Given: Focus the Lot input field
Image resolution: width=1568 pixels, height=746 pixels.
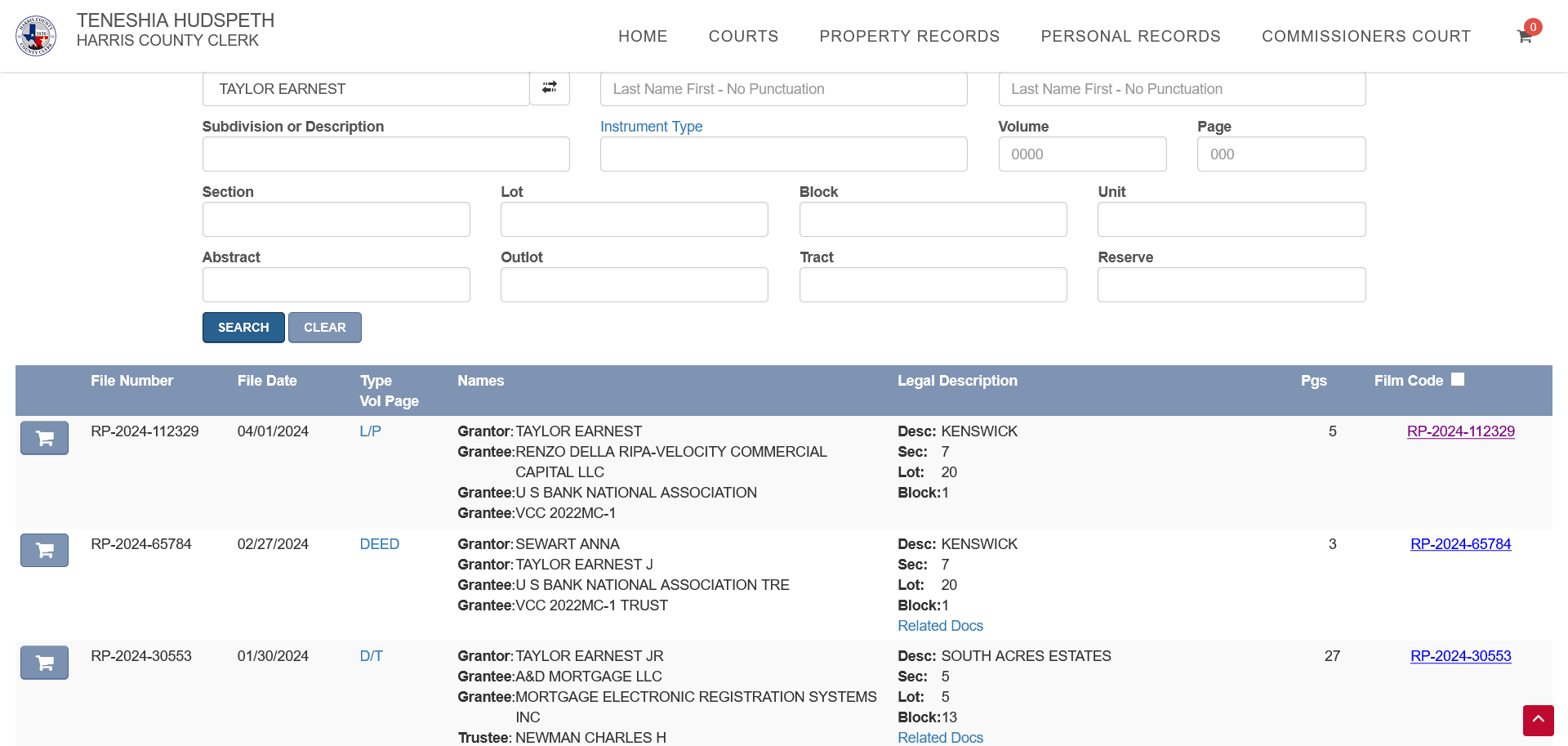Looking at the screenshot, I should click(x=634, y=220).
